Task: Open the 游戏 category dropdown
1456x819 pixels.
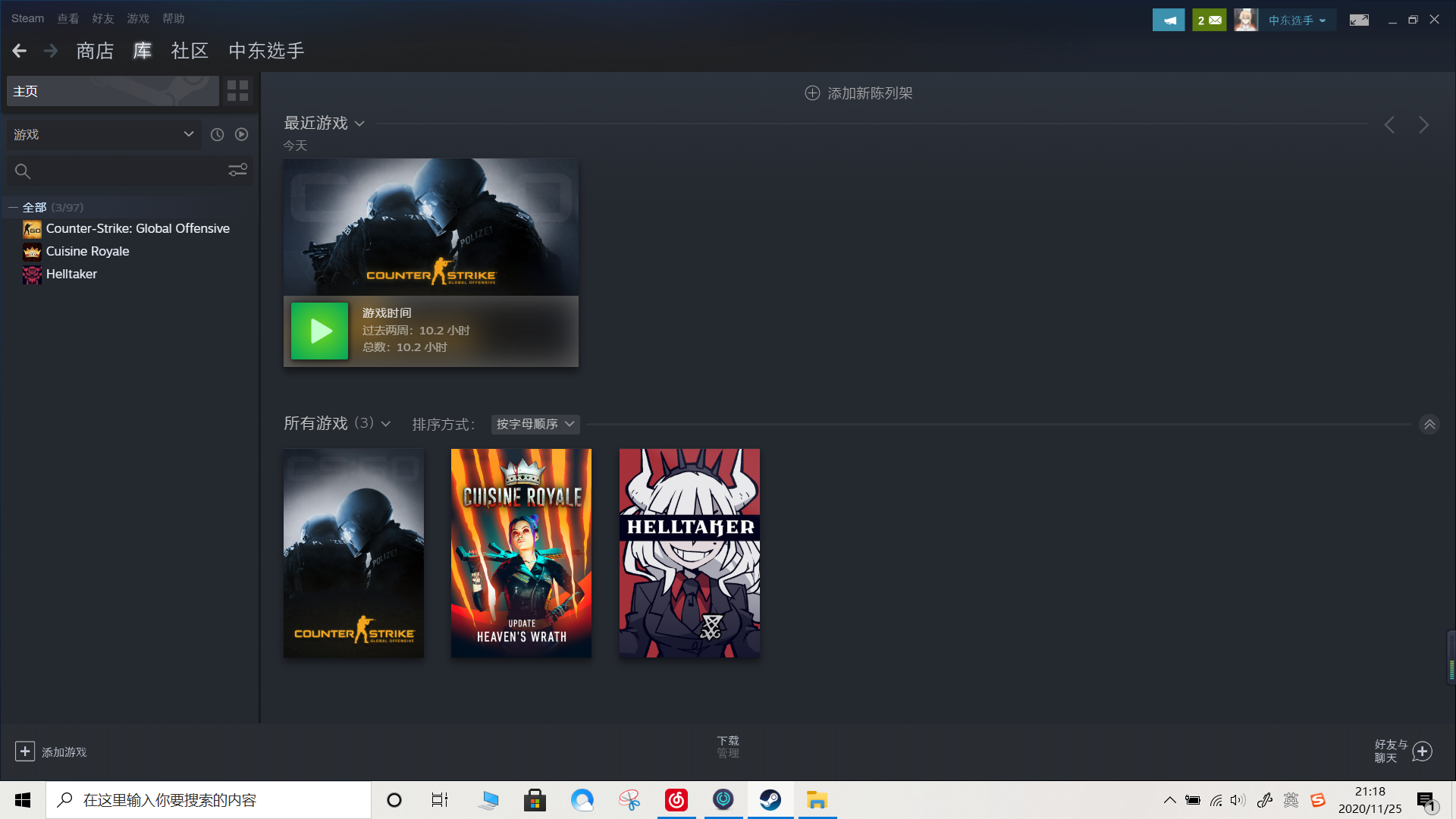Action: point(104,134)
